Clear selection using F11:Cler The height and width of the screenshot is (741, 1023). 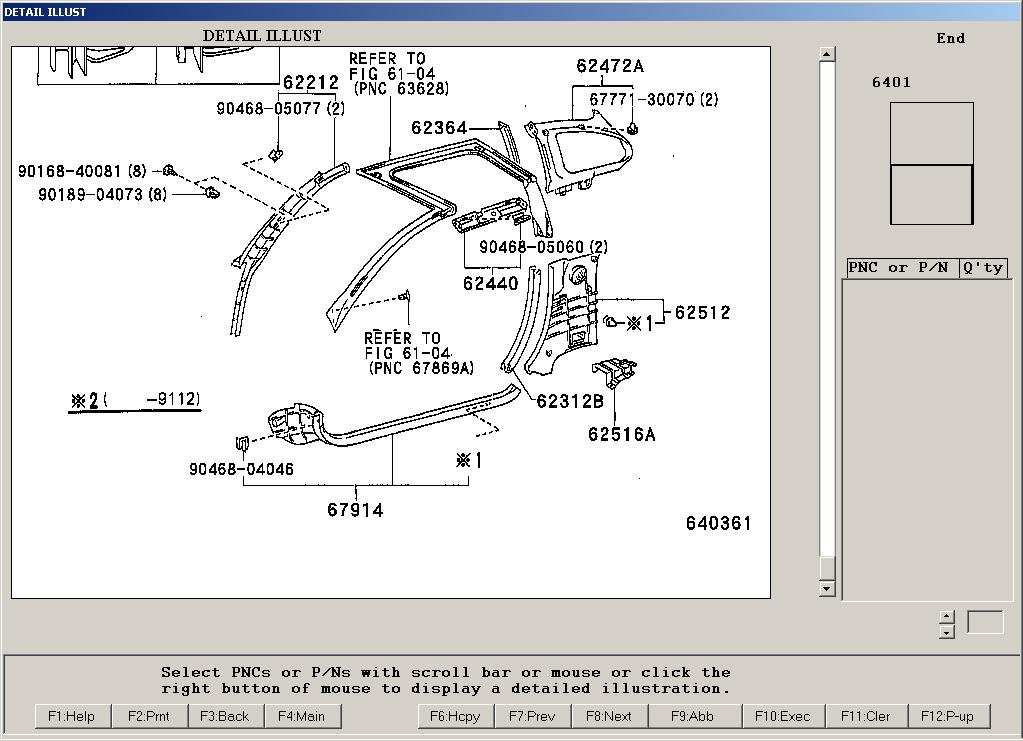click(x=866, y=716)
